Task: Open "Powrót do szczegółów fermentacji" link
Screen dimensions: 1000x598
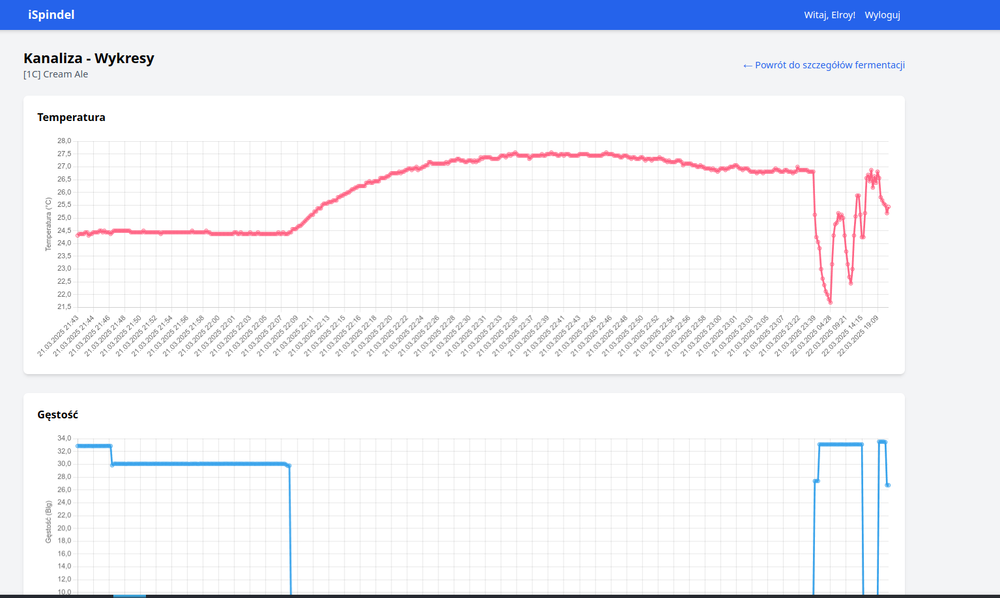Action: (x=824, y=64)
